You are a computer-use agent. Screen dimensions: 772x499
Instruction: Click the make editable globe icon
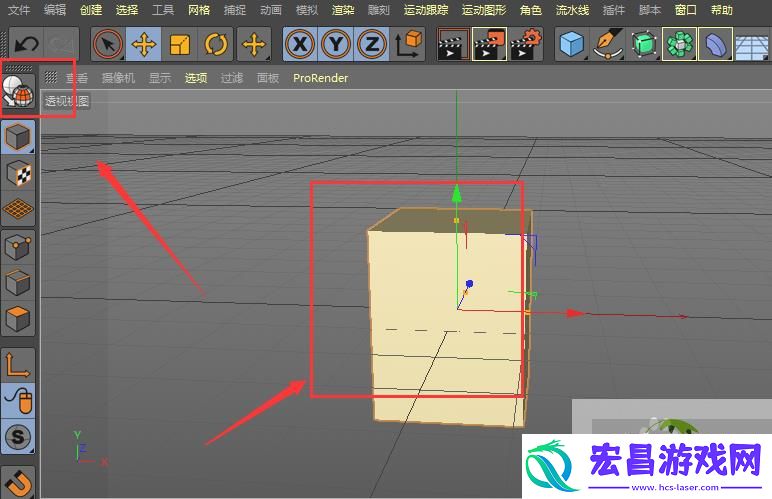tap(19, 92)
